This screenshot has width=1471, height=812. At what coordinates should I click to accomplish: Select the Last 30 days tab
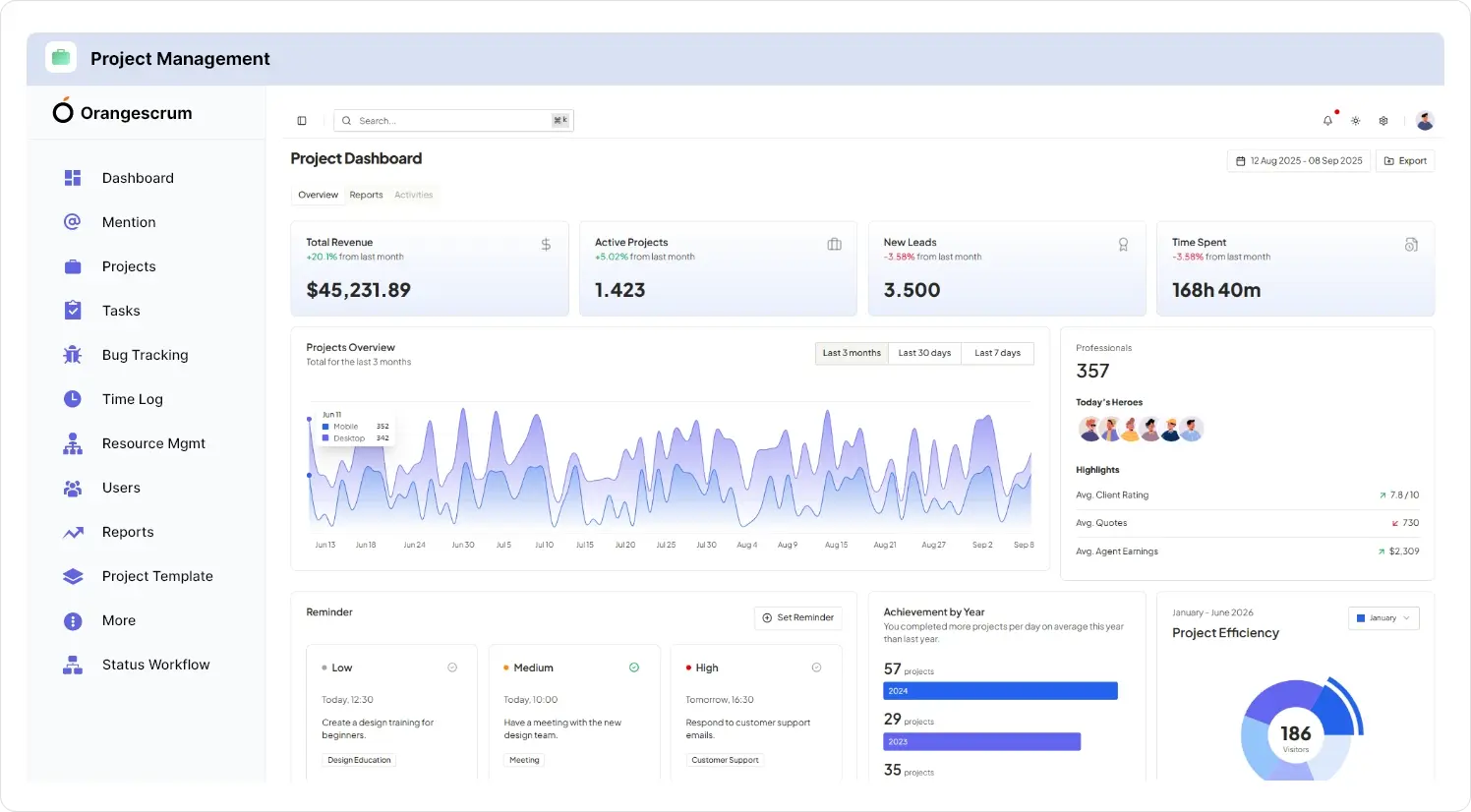point(924,353)
